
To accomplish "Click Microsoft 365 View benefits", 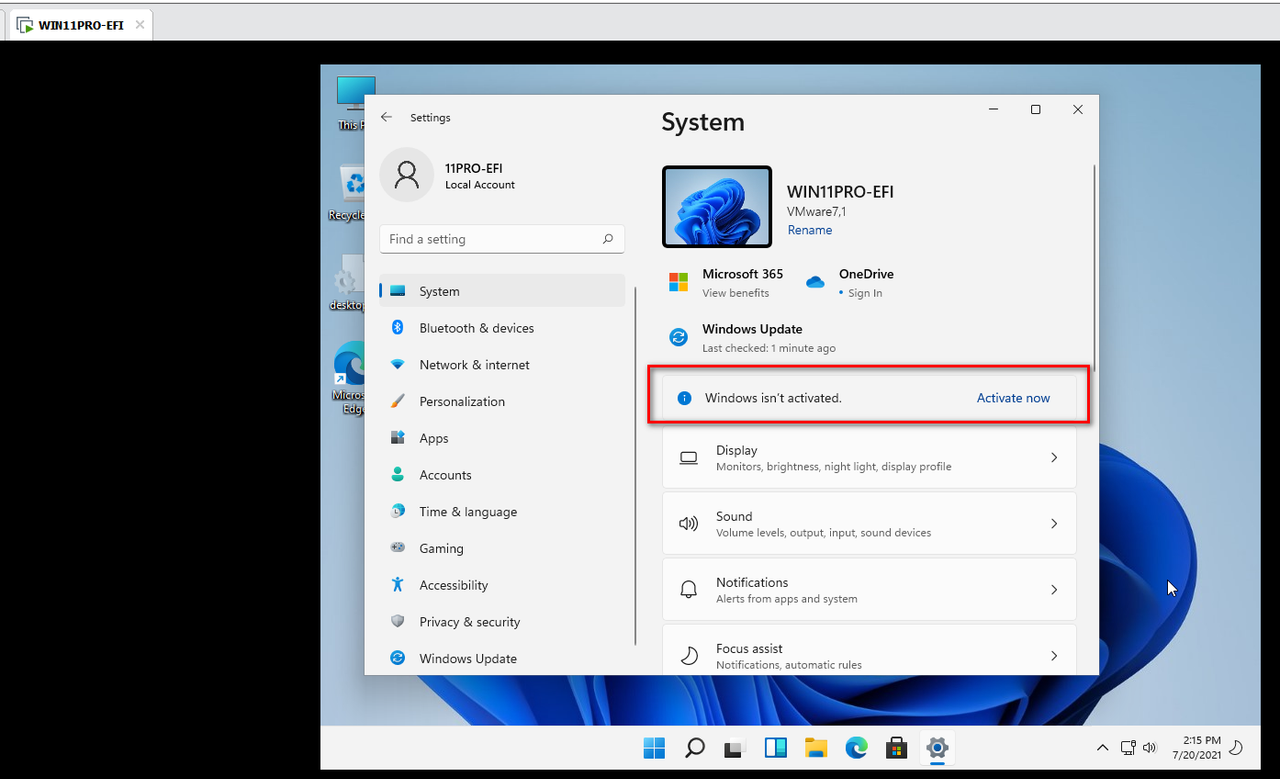I will click(x=735, y=293).
